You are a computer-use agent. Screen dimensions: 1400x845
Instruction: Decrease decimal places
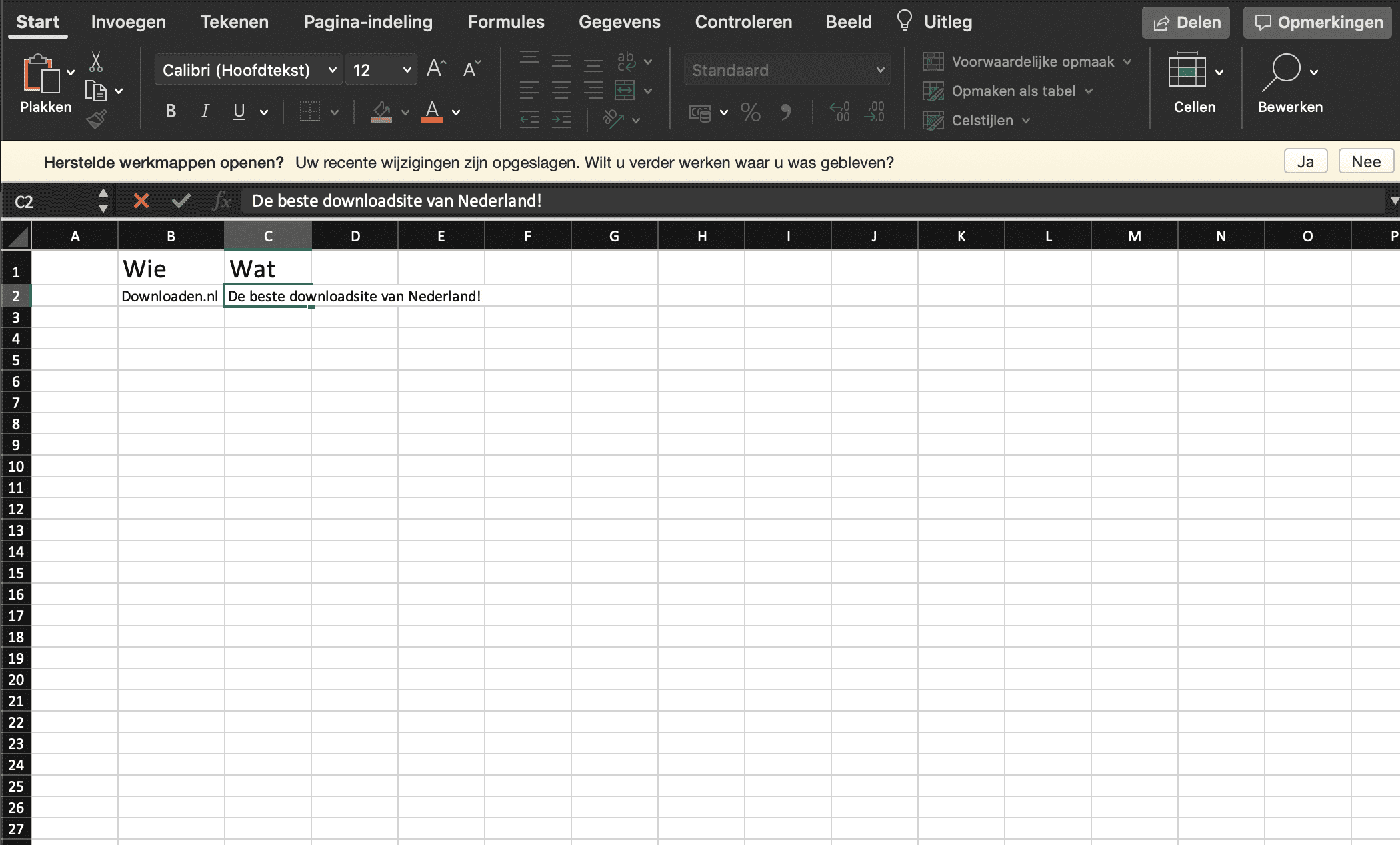874,112
